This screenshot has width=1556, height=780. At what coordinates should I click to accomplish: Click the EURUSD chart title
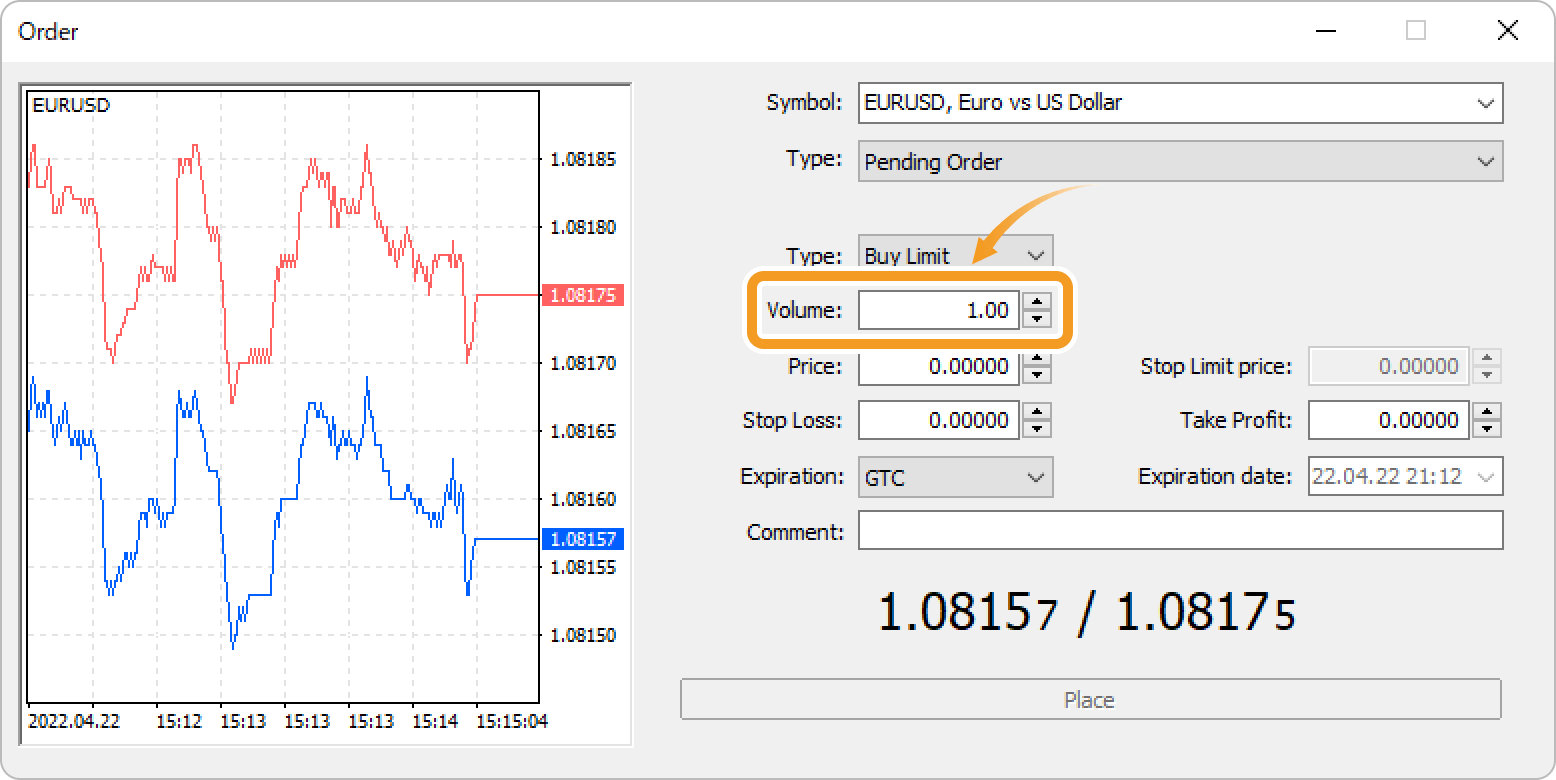click(x=71, y=105)
